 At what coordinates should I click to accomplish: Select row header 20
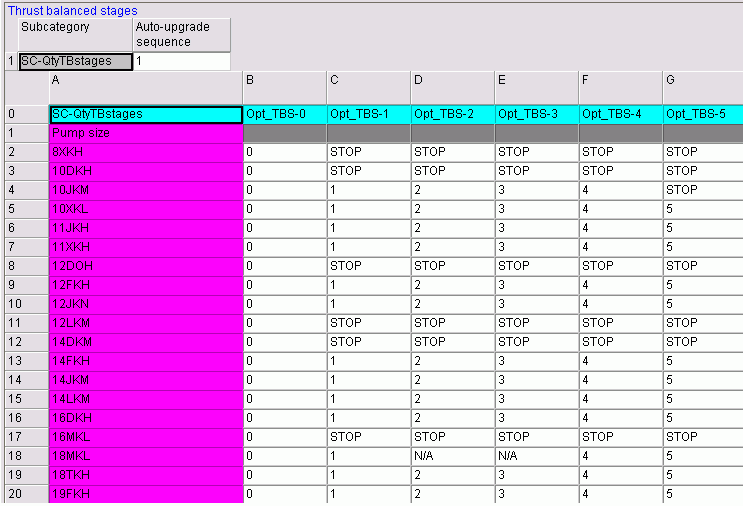coord(27,494)
